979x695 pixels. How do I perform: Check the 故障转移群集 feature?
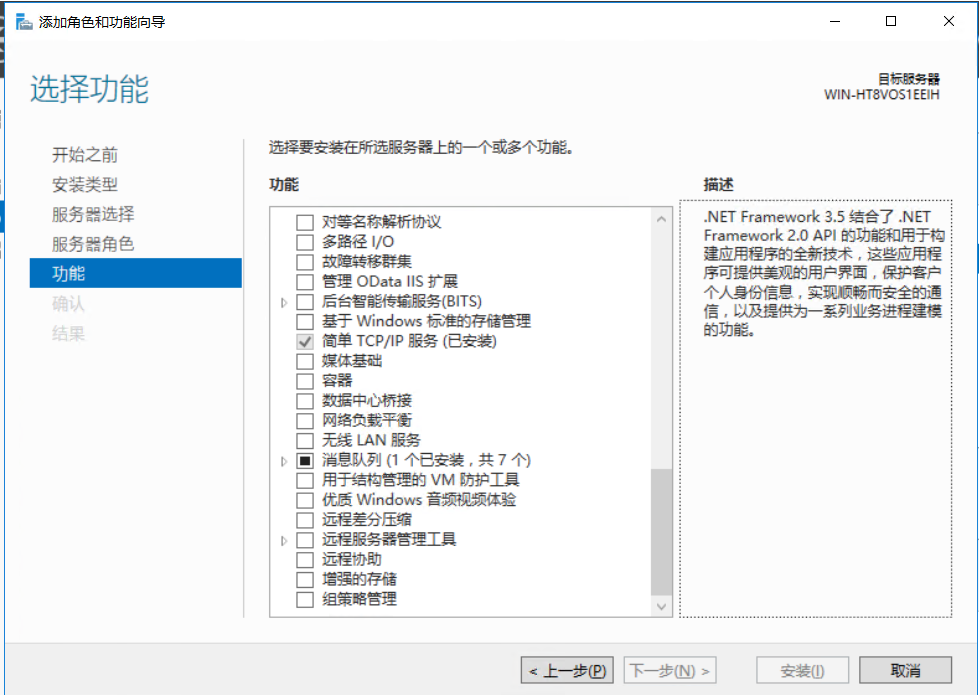point(303,261)
